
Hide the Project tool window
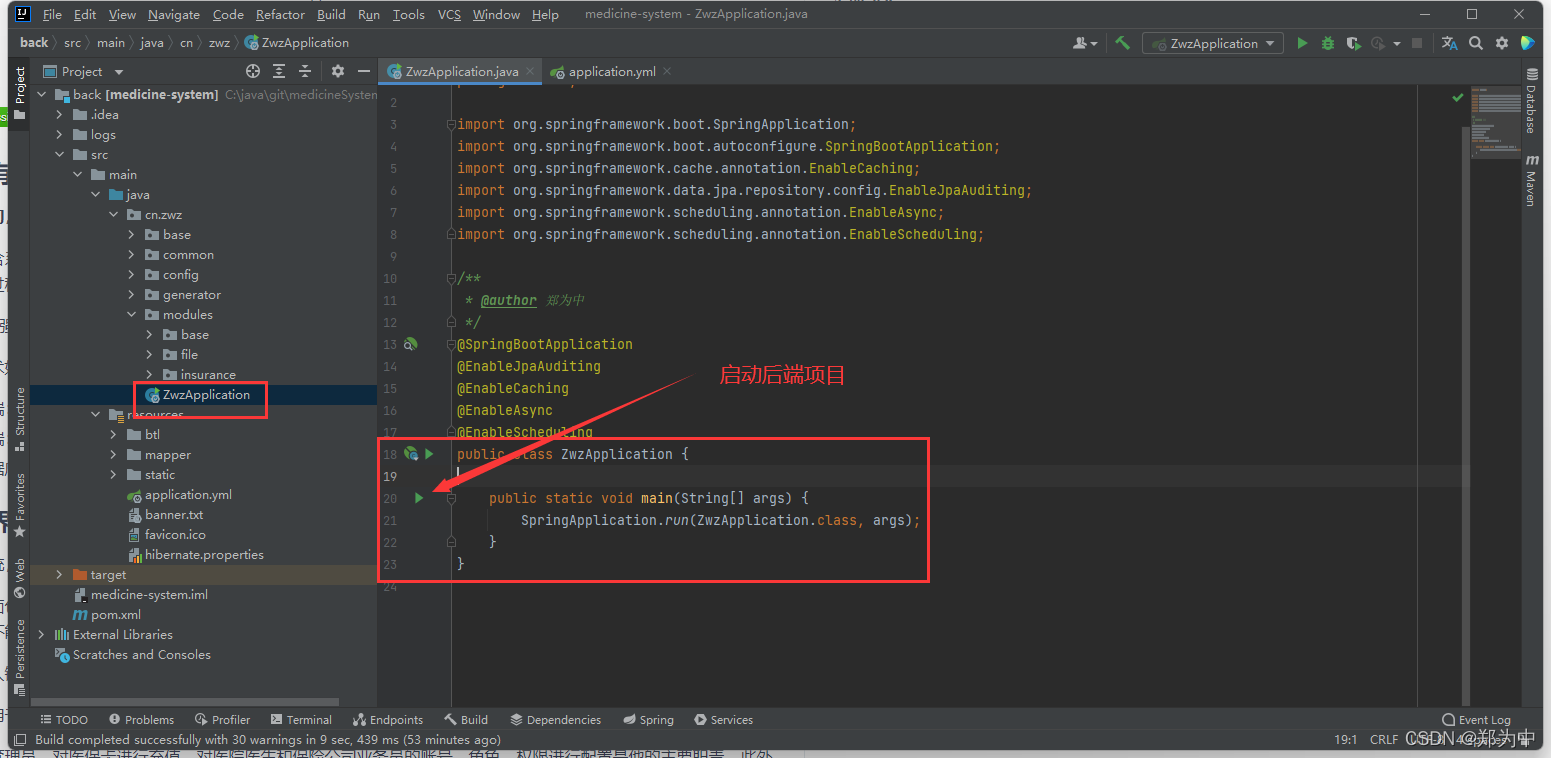(362, 71)
